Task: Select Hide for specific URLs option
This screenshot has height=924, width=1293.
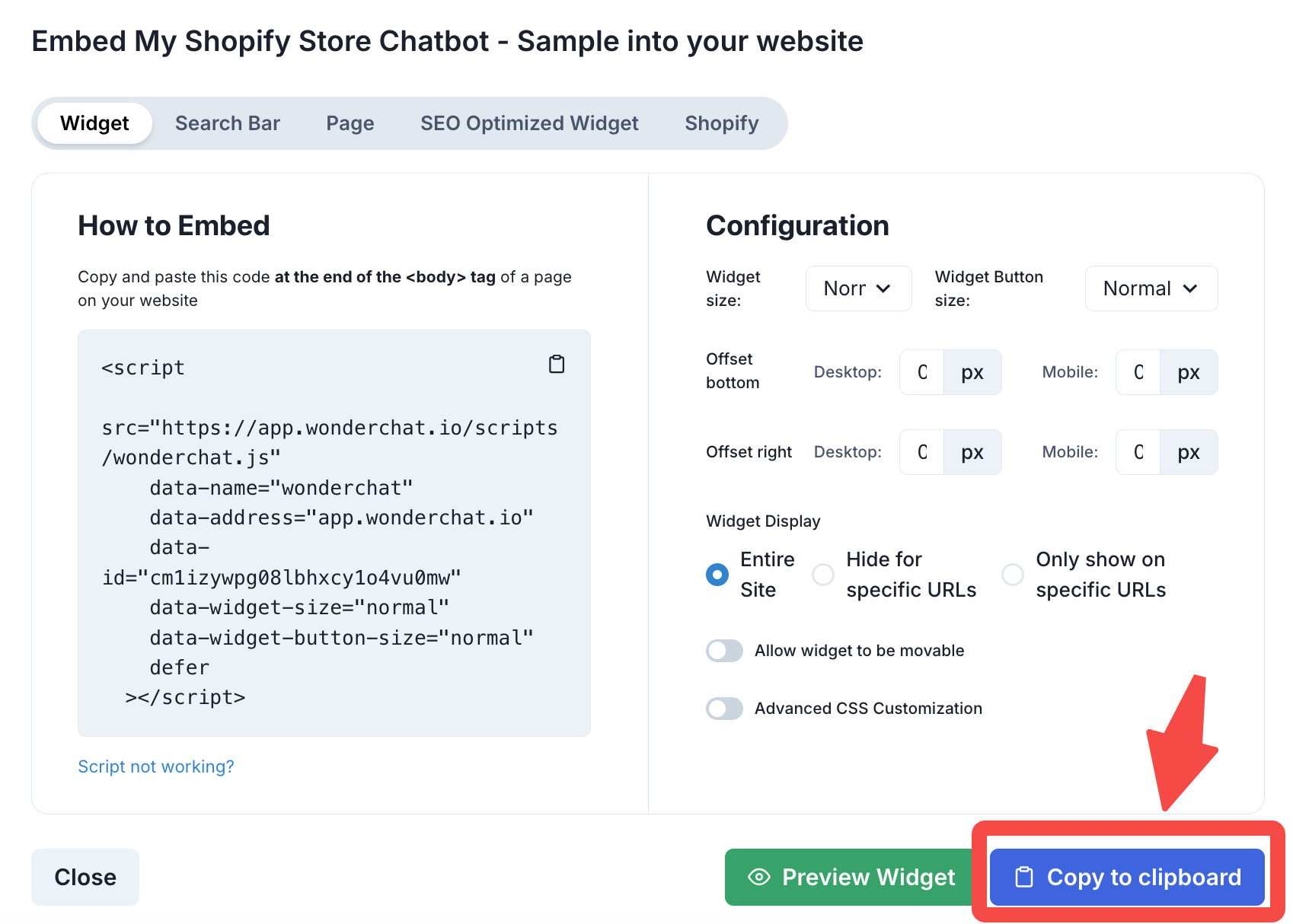Action: pos(823,575)
